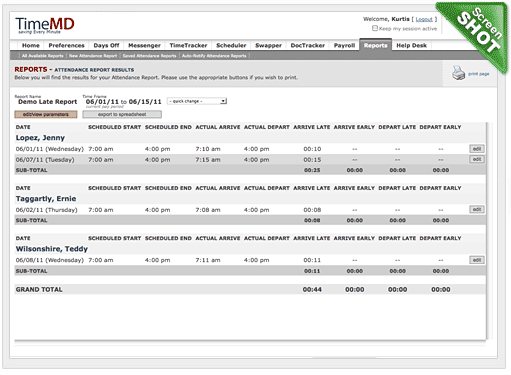Click the printer icon to print page
This screenshot has height=375, width=511.
click(x=458, y=73)
